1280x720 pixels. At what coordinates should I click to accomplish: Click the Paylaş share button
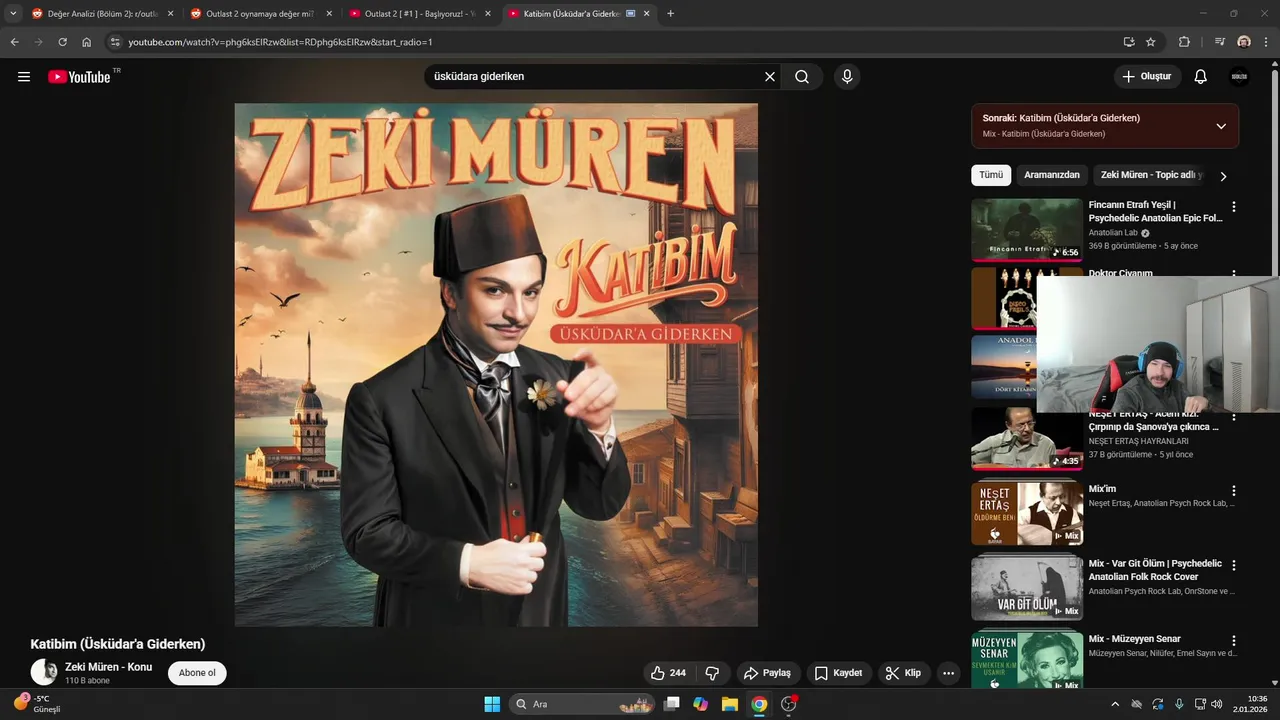point(768,673)
